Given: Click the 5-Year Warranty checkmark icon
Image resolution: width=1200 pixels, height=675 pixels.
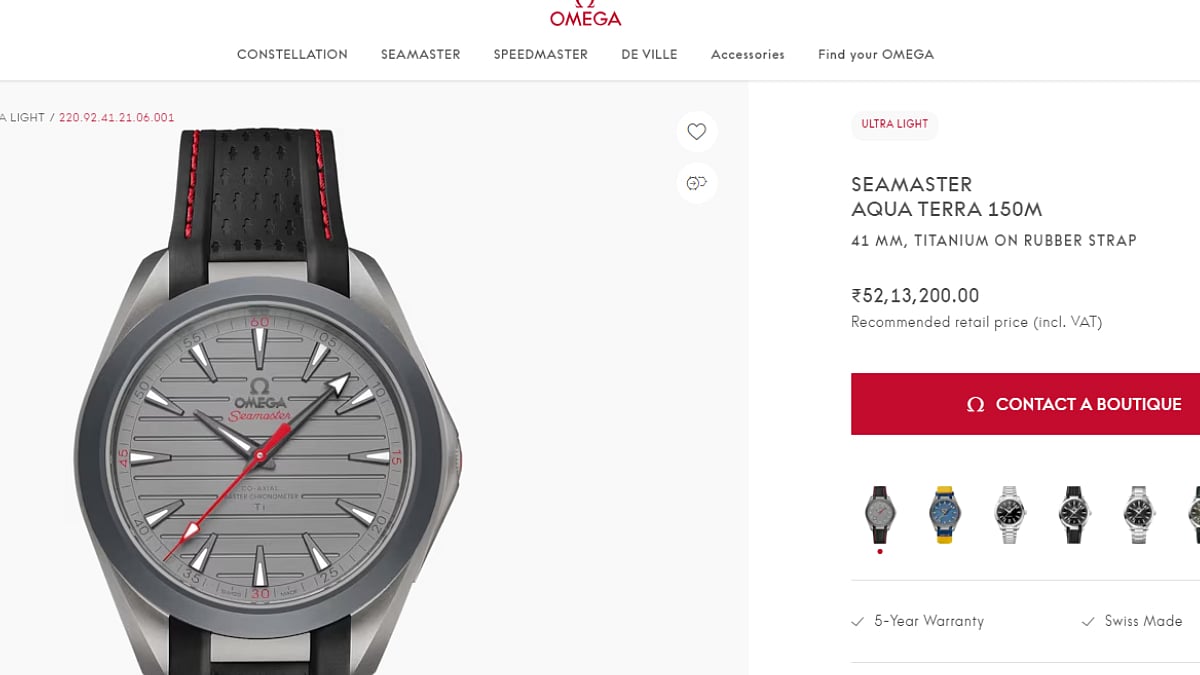Looking at the screenshot, I should (857, 622).
